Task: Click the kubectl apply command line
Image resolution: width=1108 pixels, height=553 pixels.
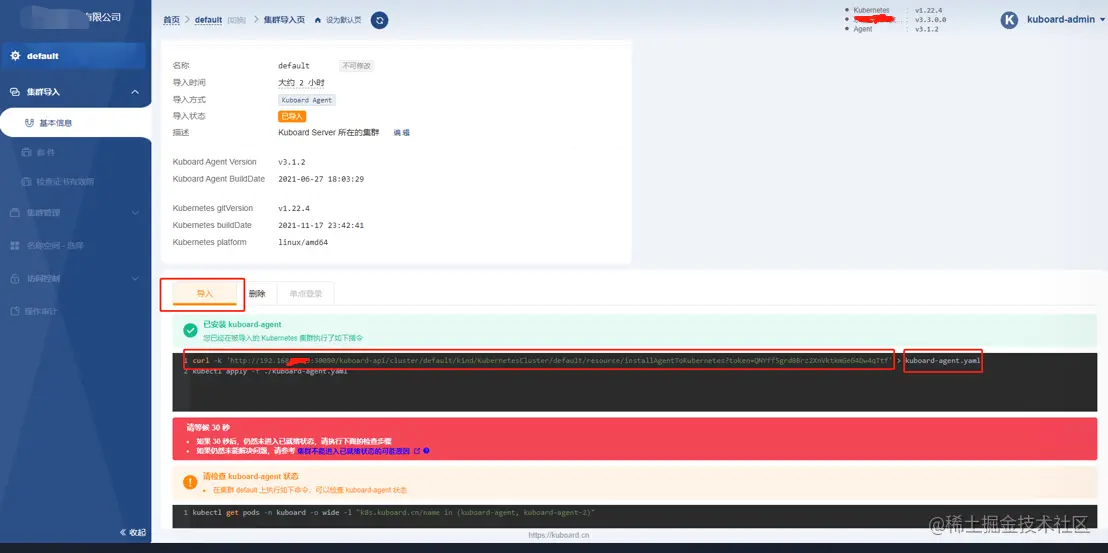Action: pos(269,371)
